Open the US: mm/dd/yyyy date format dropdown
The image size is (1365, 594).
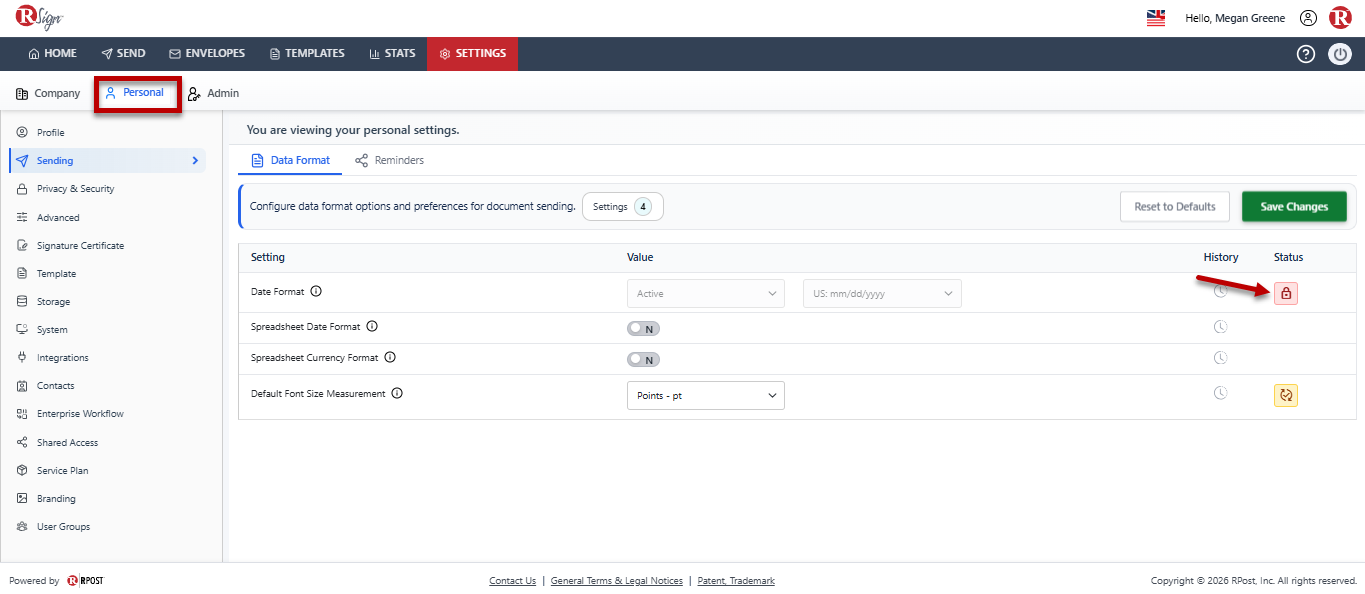pyautogui.click(x=882, y=293)
